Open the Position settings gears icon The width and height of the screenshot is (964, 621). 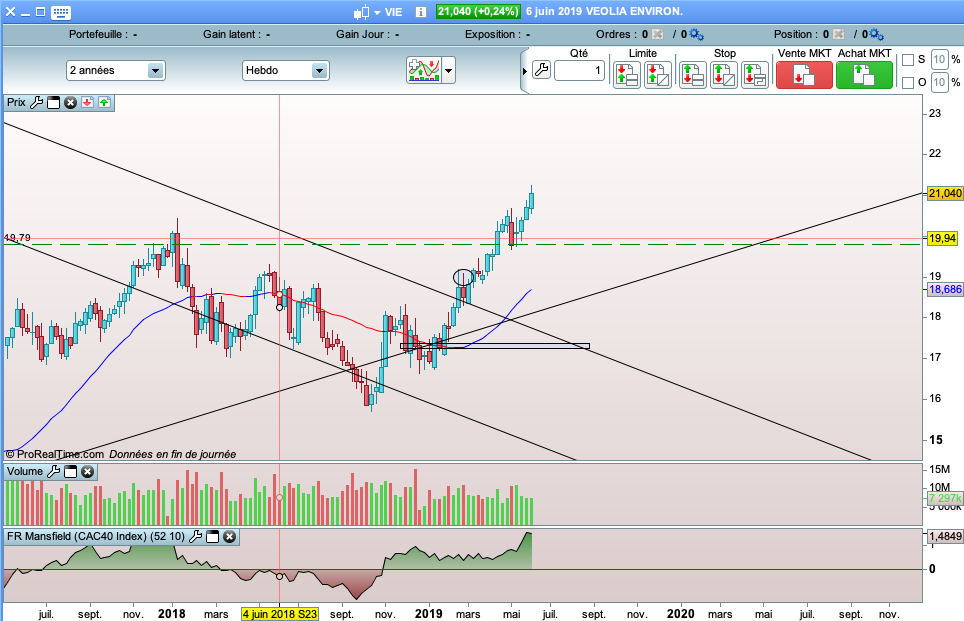point(877,34)
